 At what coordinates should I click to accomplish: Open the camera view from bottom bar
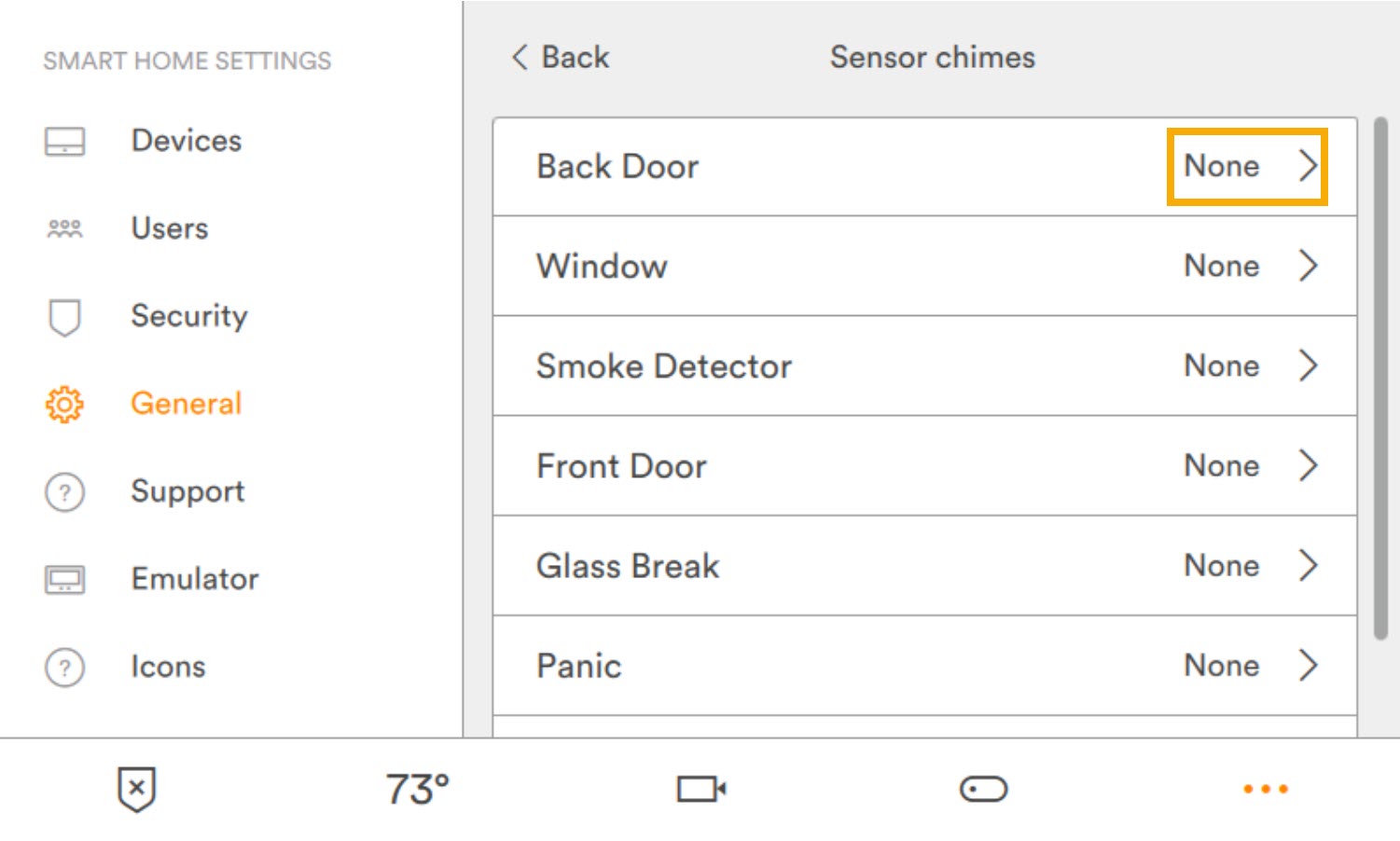pos(701,790)
